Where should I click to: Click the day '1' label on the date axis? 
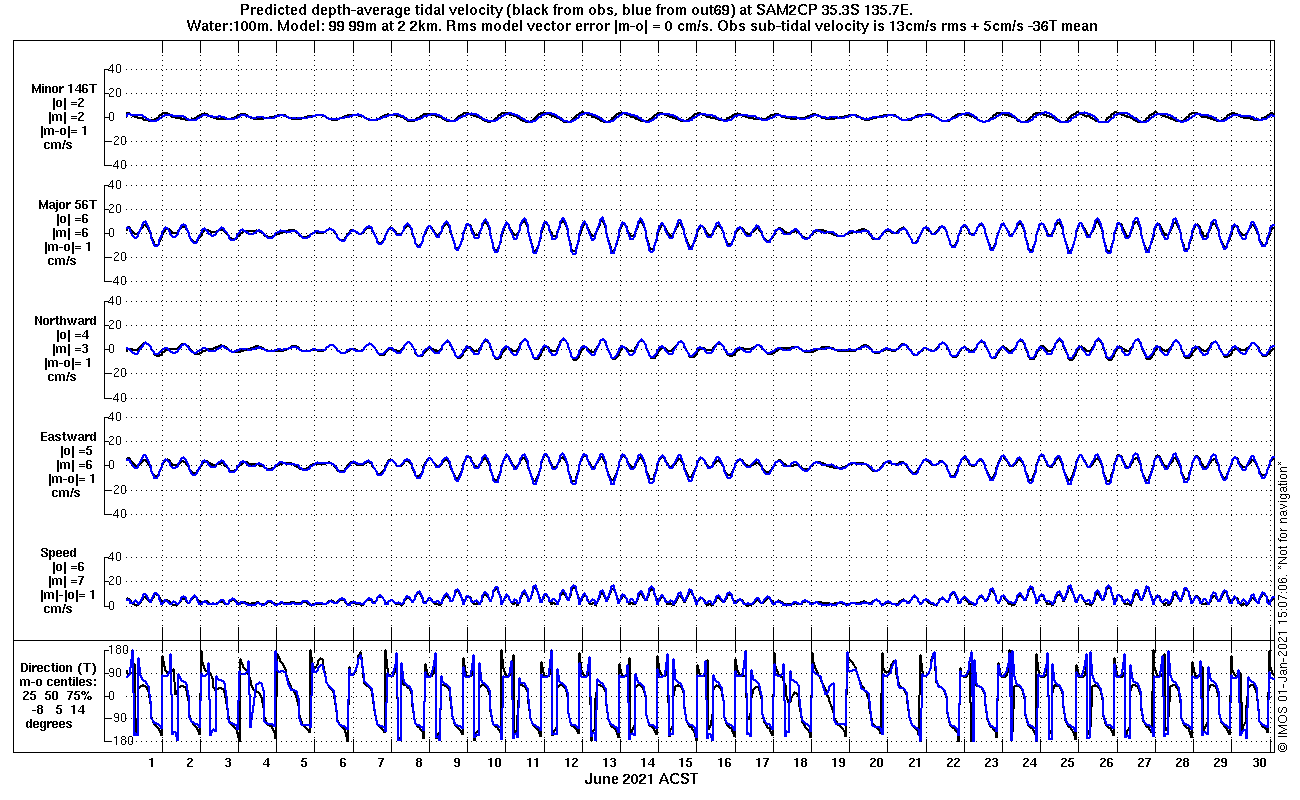click(x=151, y=762)
